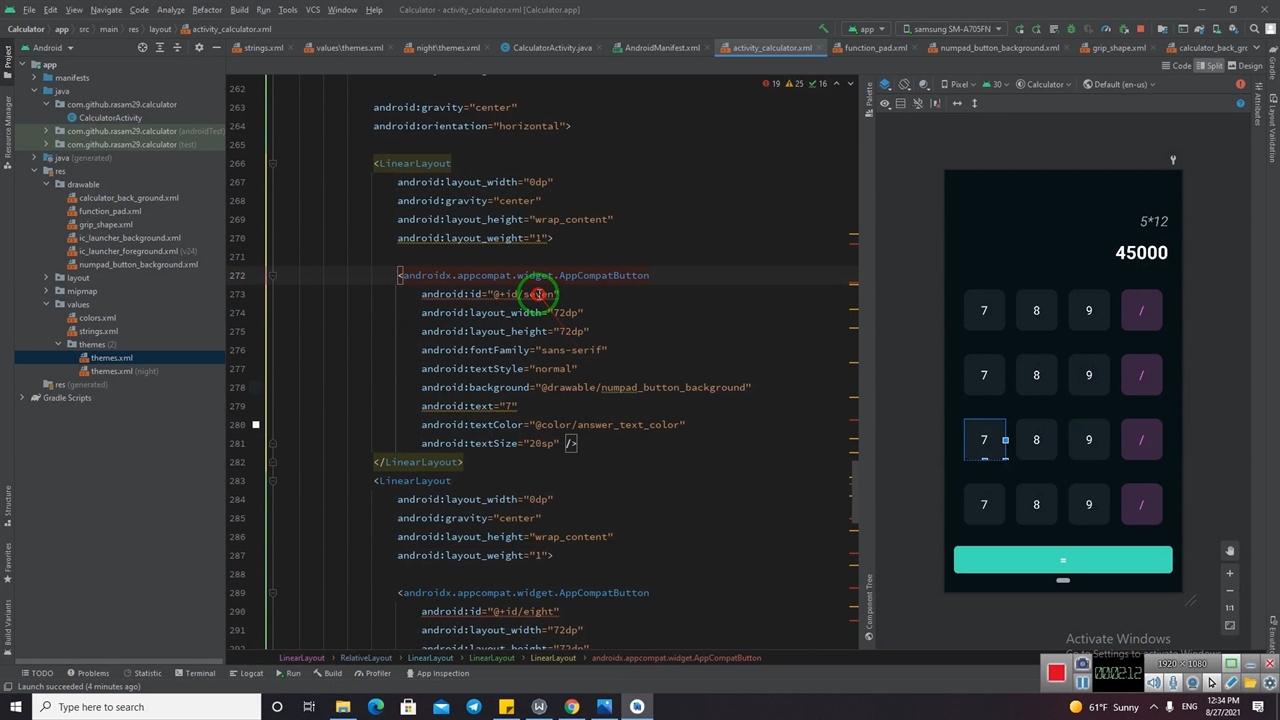Screen dimensions: 1280x720
Task: Switch editor to Split view mode
Action: tap(1210, 66)
